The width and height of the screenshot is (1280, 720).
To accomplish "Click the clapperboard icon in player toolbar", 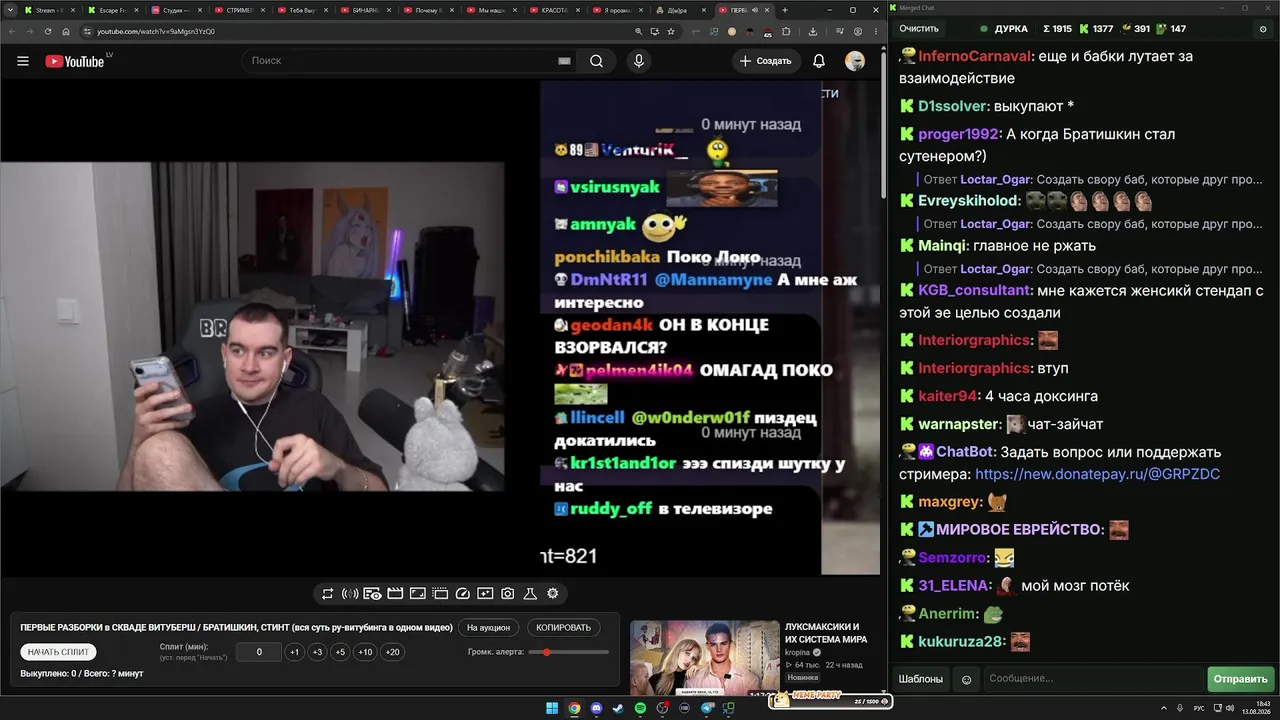I will (395, 594).
